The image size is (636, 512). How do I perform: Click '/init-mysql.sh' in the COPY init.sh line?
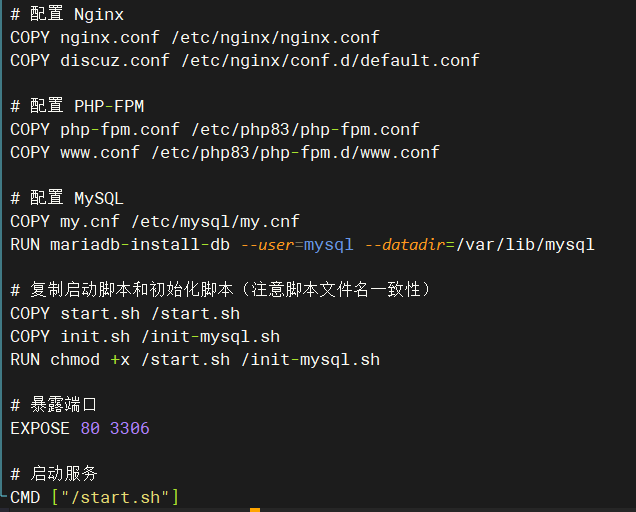(210, 337)
